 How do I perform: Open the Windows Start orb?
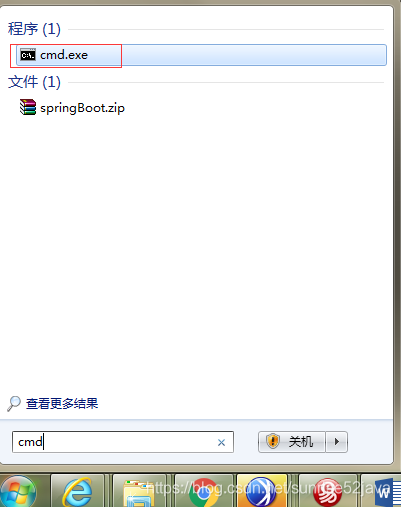pos(18,492)
